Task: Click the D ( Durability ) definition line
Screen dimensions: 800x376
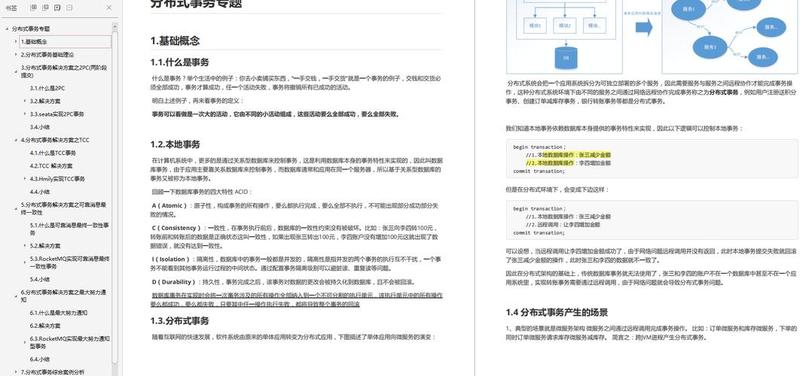Action: tap(283, 282)
